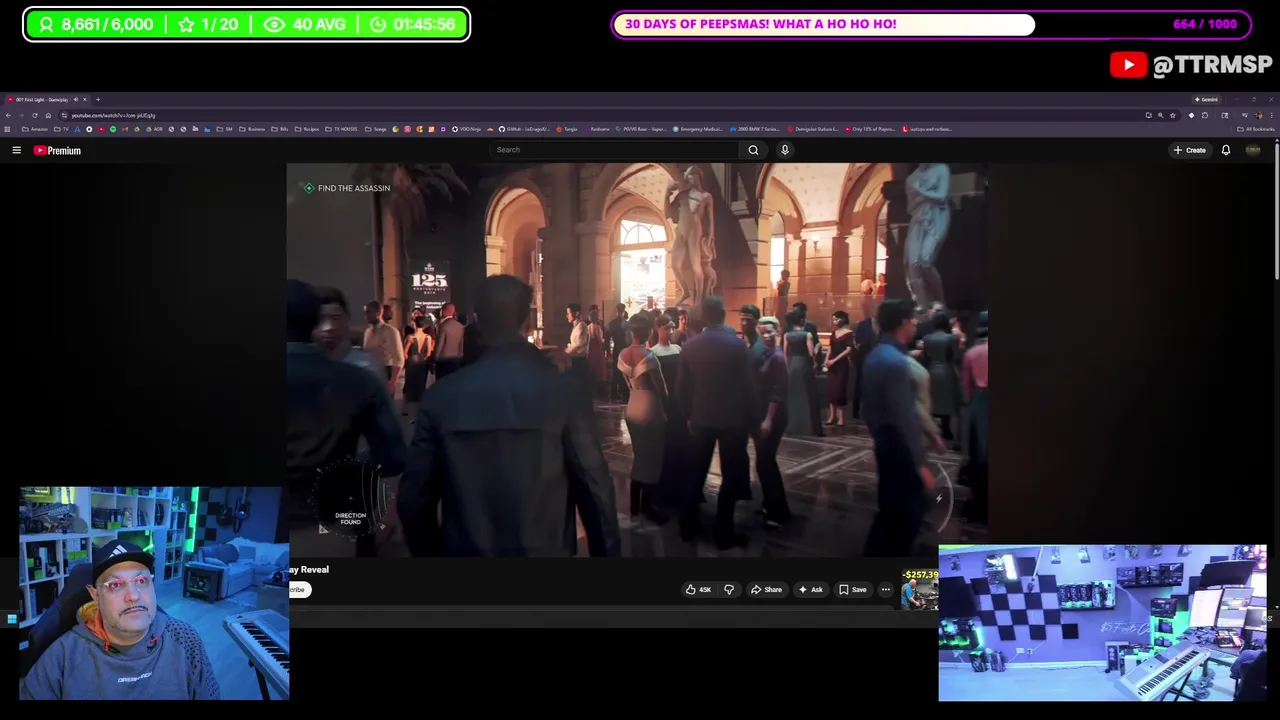Screen dimensions: 1280x720
Task: Open the Gemini button in Chrome
Action: [x=1206, y=99]
